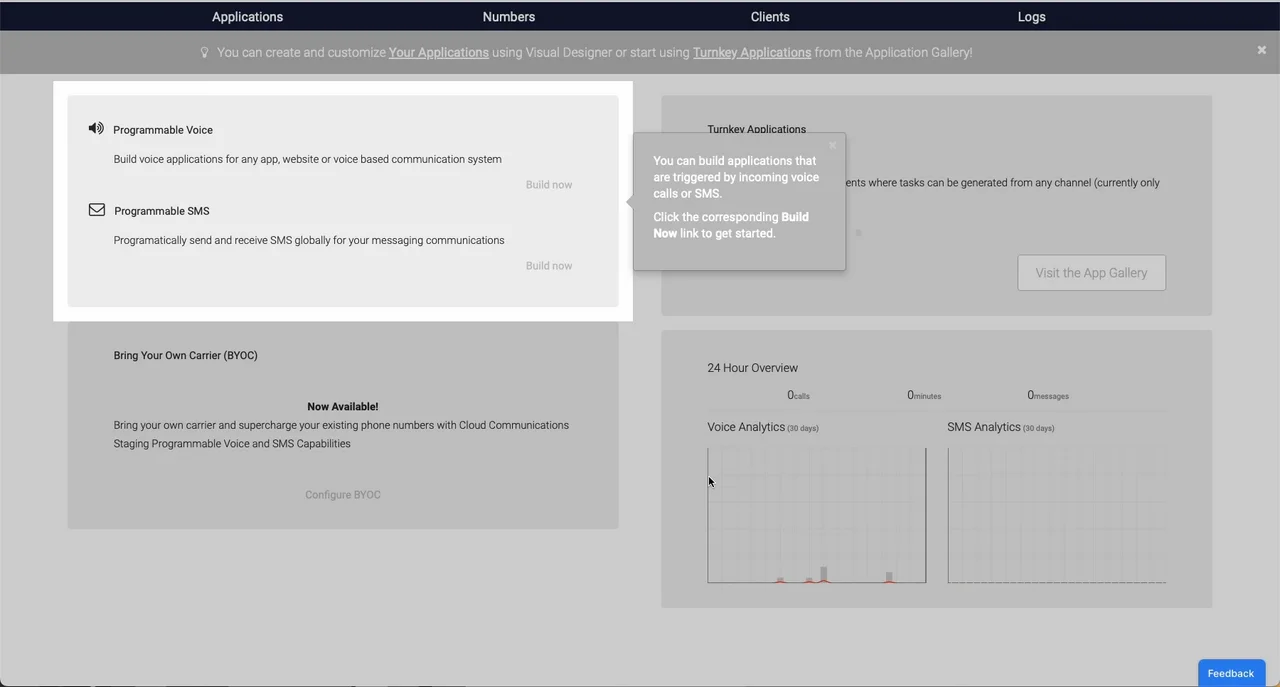1280x687 pixels.
Task: Switch to the Logs page
Action: pos(1031,17)
